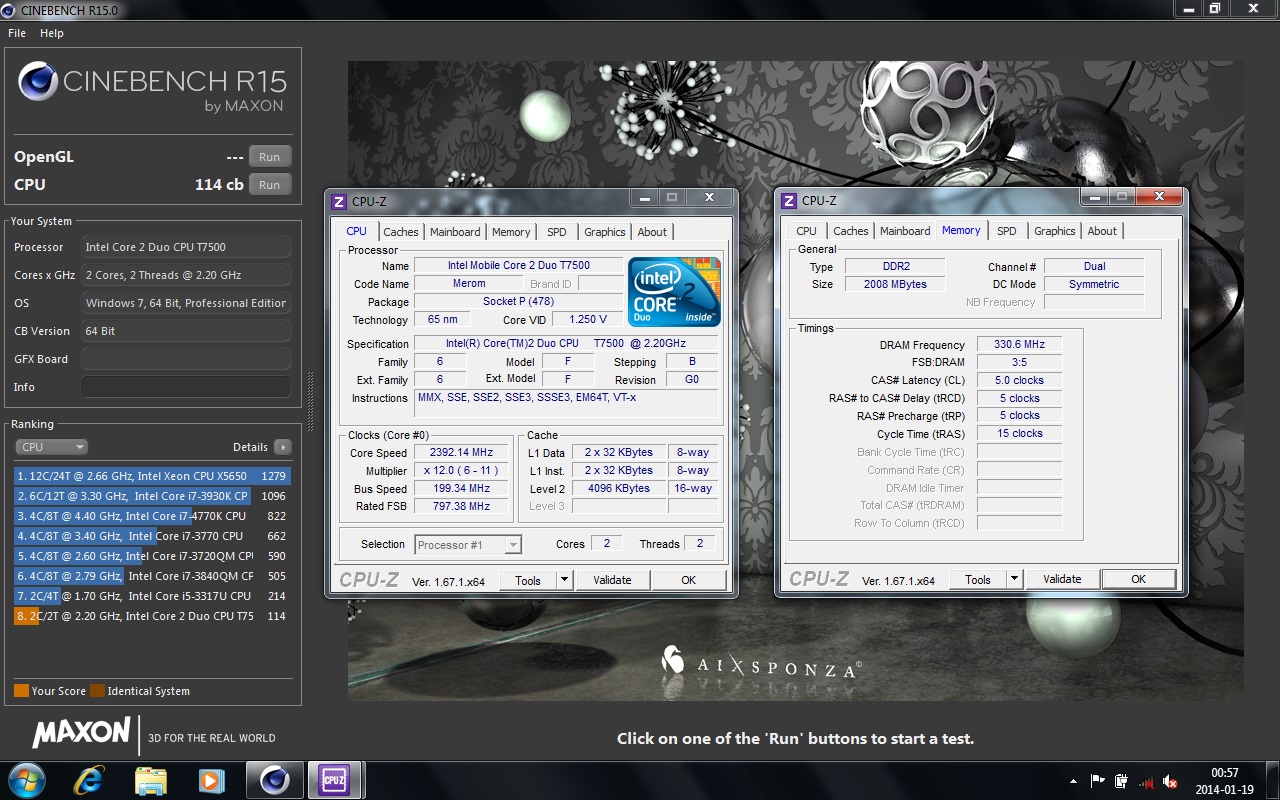This screenshot has height=800, width=1280.
Task: Select ranking row Core i7-3720QM
Action: [x=152, y=556]
